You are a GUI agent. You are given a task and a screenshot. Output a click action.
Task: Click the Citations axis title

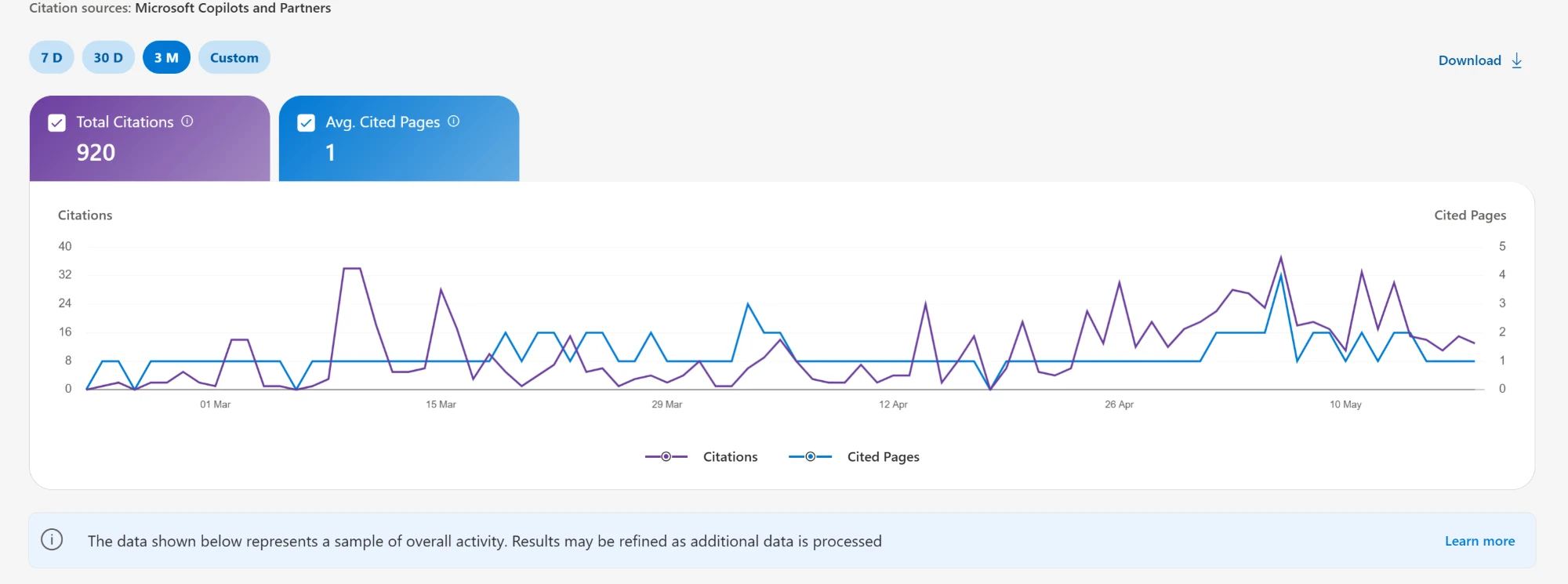tap(85, 215)
